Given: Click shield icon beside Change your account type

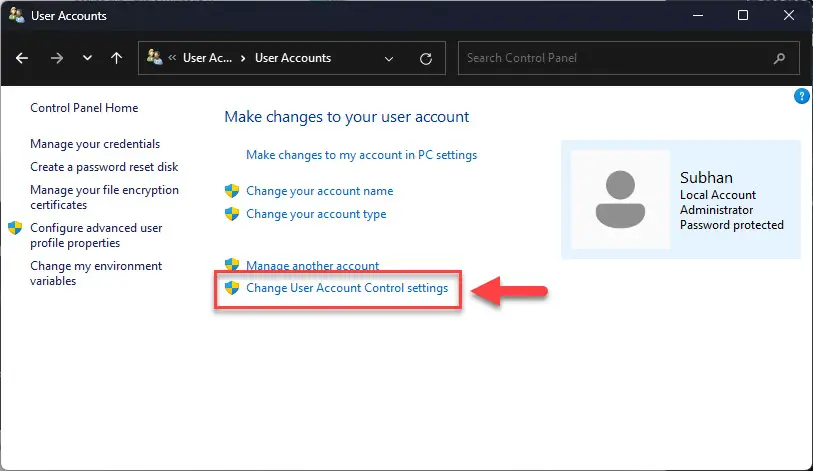Looking at the screenshot, I should (232, 214).
